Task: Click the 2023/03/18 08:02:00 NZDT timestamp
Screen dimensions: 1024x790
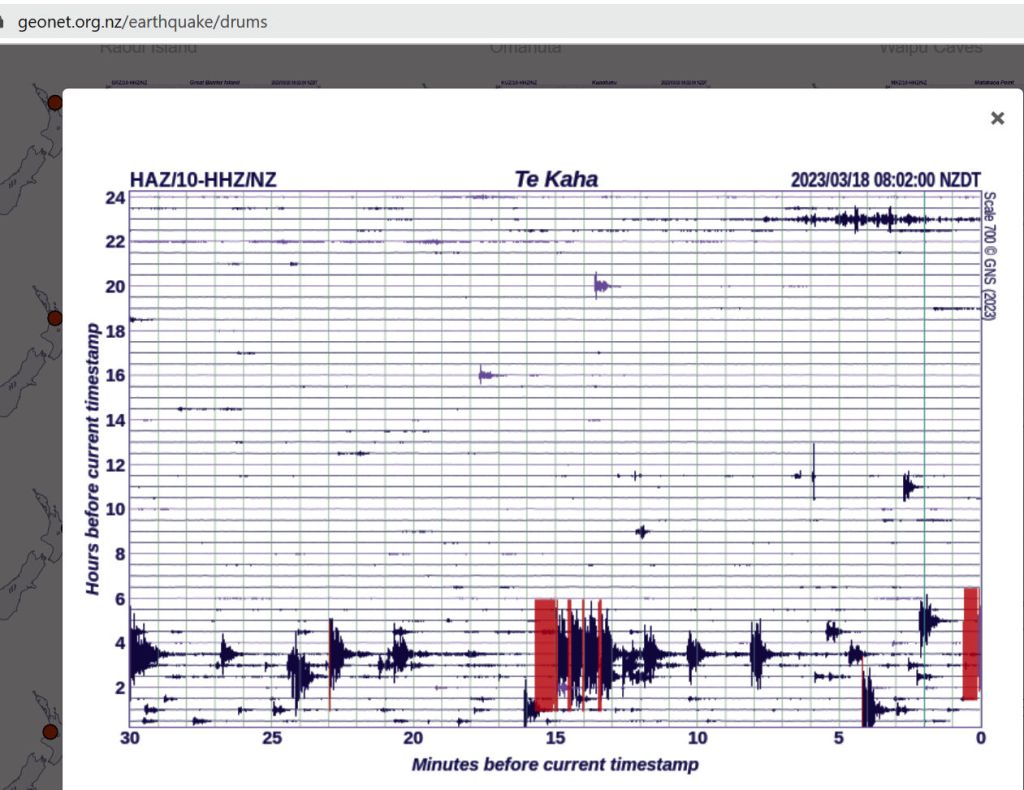Action: (884, 180)
